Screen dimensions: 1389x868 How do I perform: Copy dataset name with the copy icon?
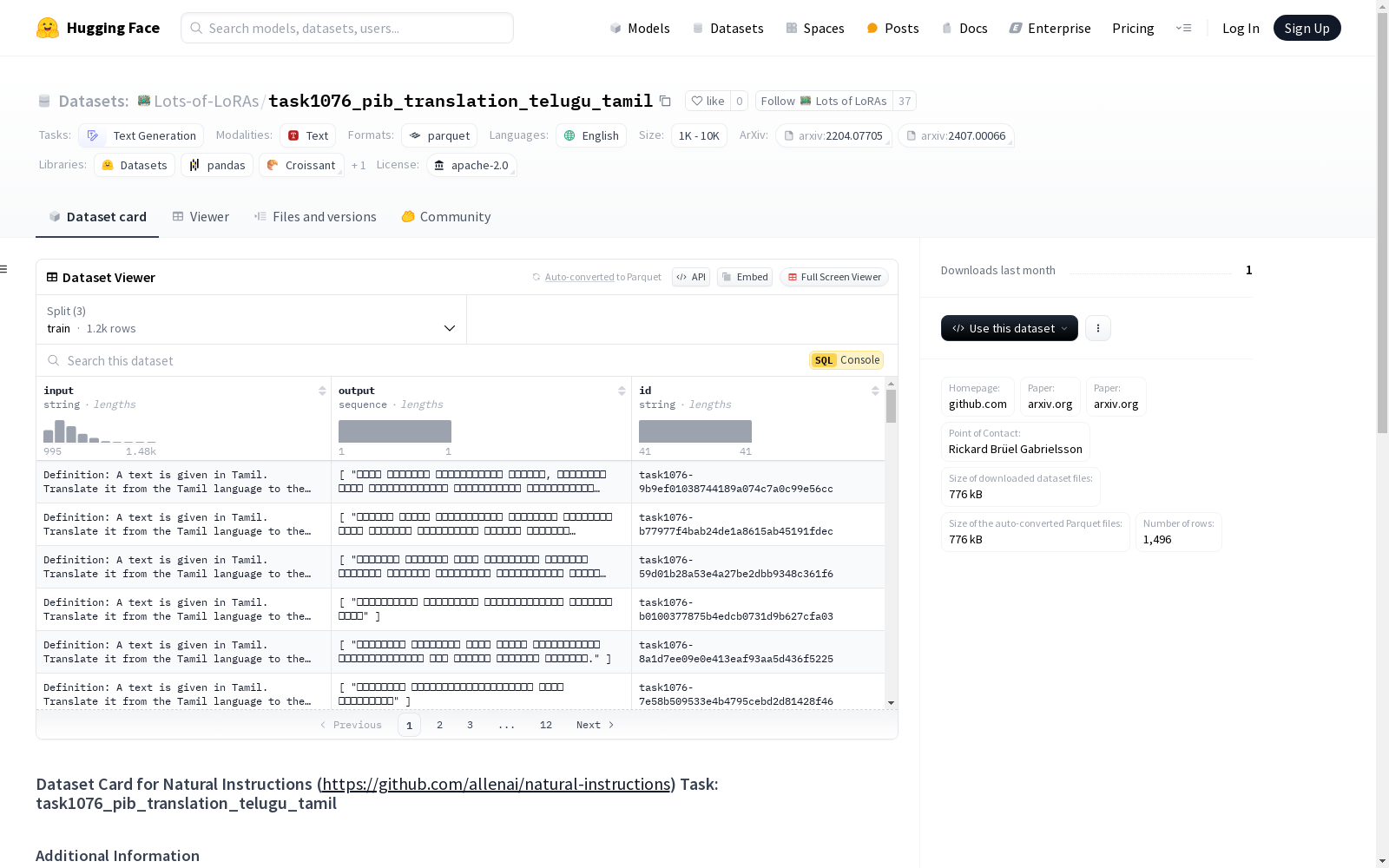coord(665,101)
